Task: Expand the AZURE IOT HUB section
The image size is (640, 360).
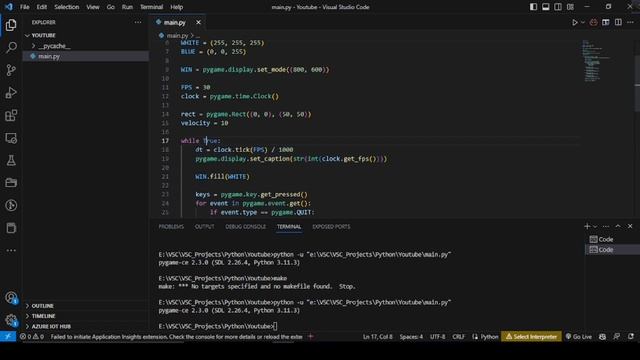Action: (x=85, y=327)
